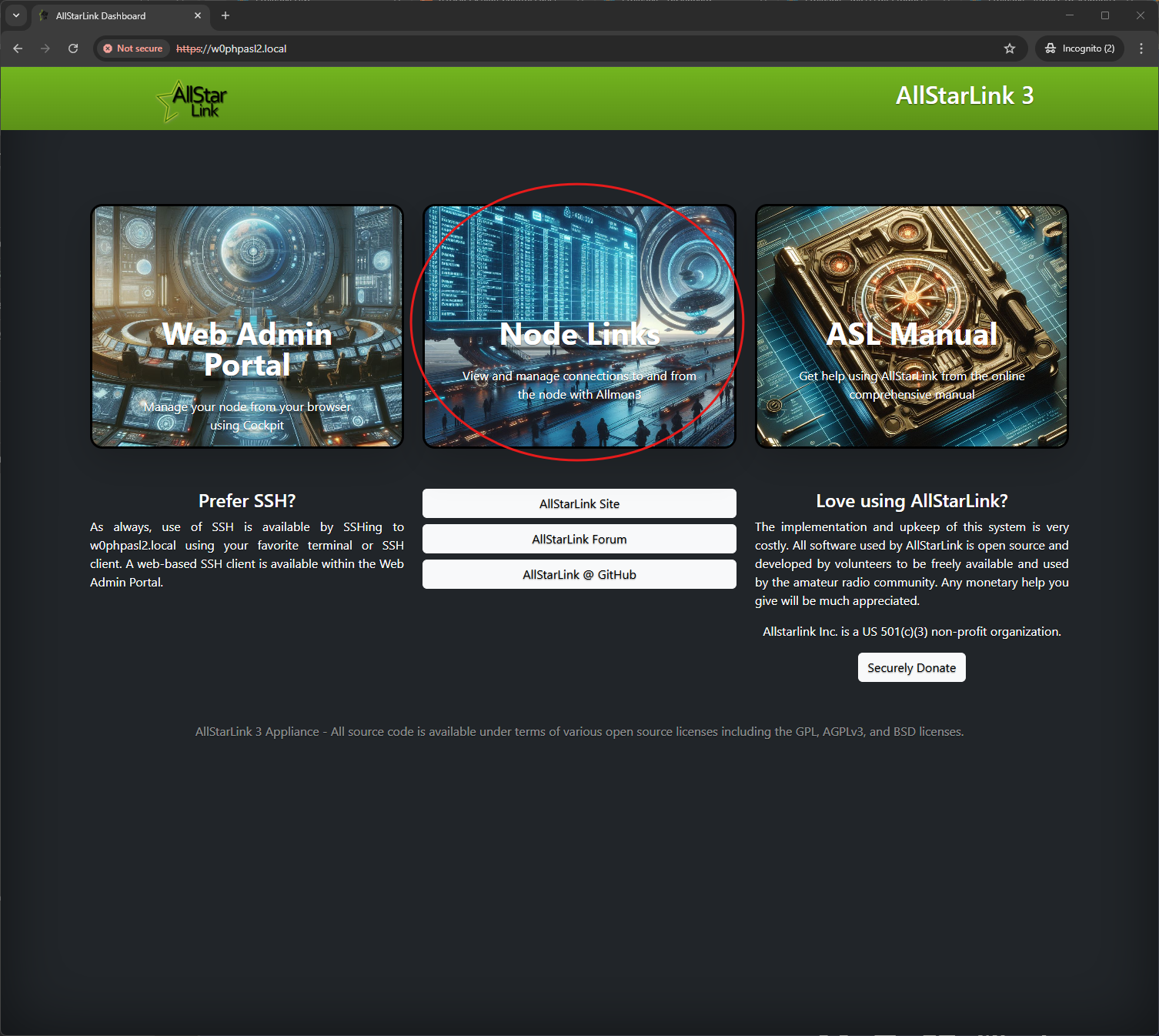Click the AllStarLink Site button

(x=579, y=503)
